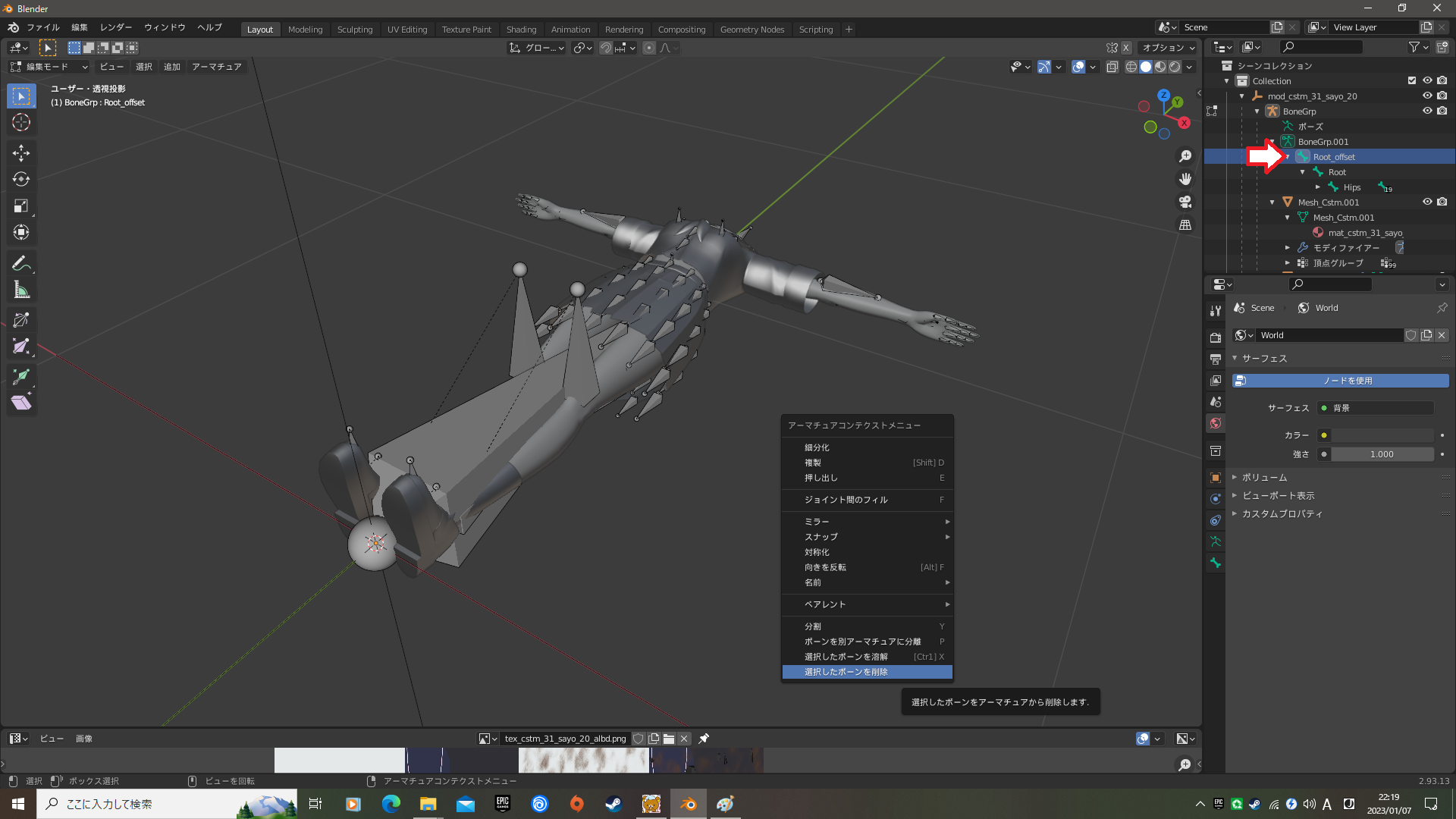The height and width of the screenshot is (819, 1456).
Task: Choose the 3D Cursor tool
Action: pyautogui.click(x=21, y=122)
